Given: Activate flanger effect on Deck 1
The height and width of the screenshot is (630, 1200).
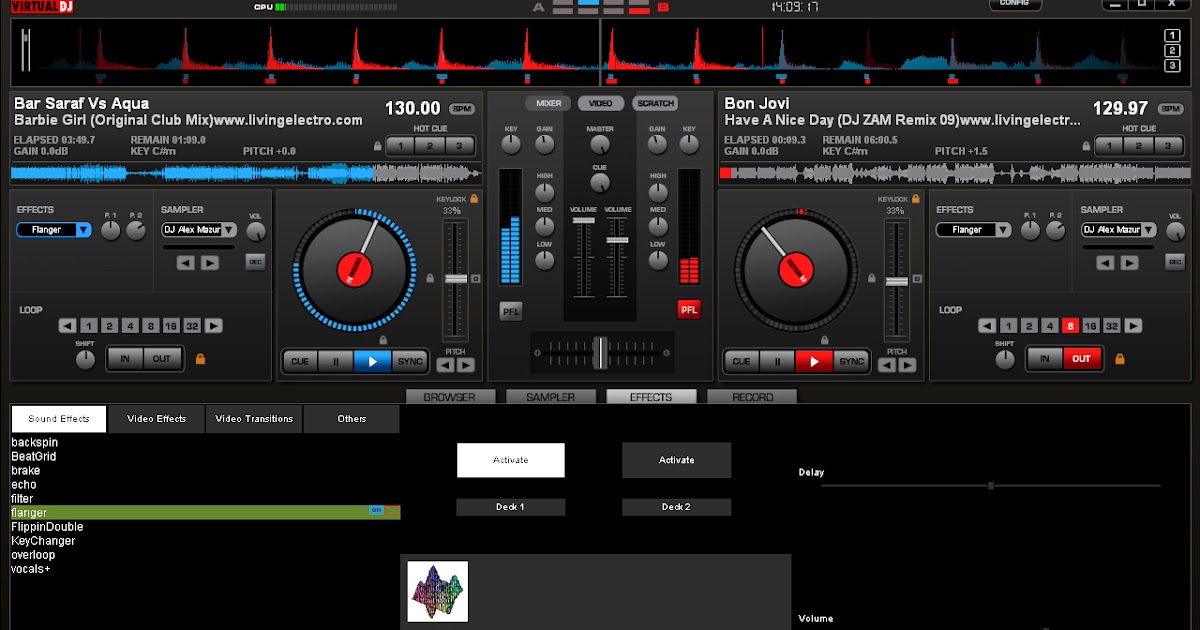Looking at the screenshot, I should pos(511,460).
